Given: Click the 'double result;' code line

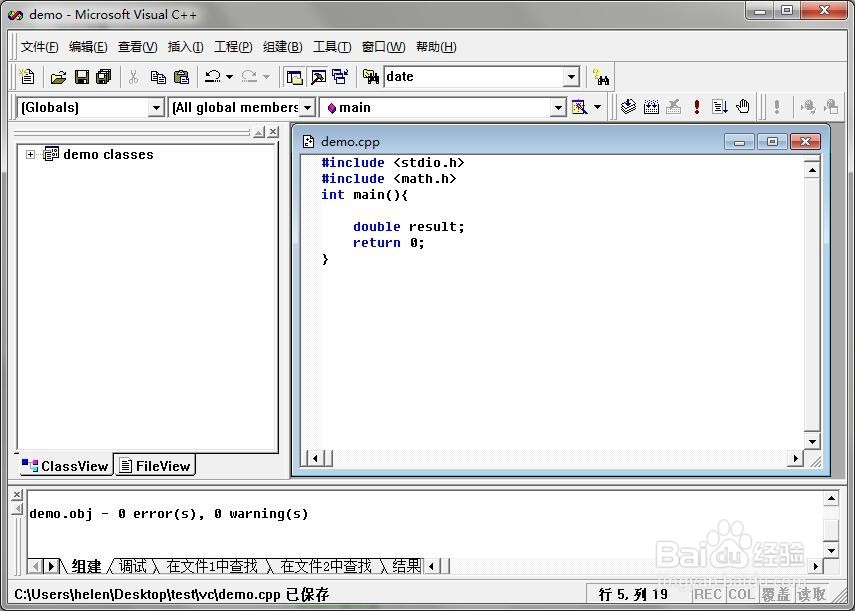Looking at the screenshot, I should (x=408, y=227).
